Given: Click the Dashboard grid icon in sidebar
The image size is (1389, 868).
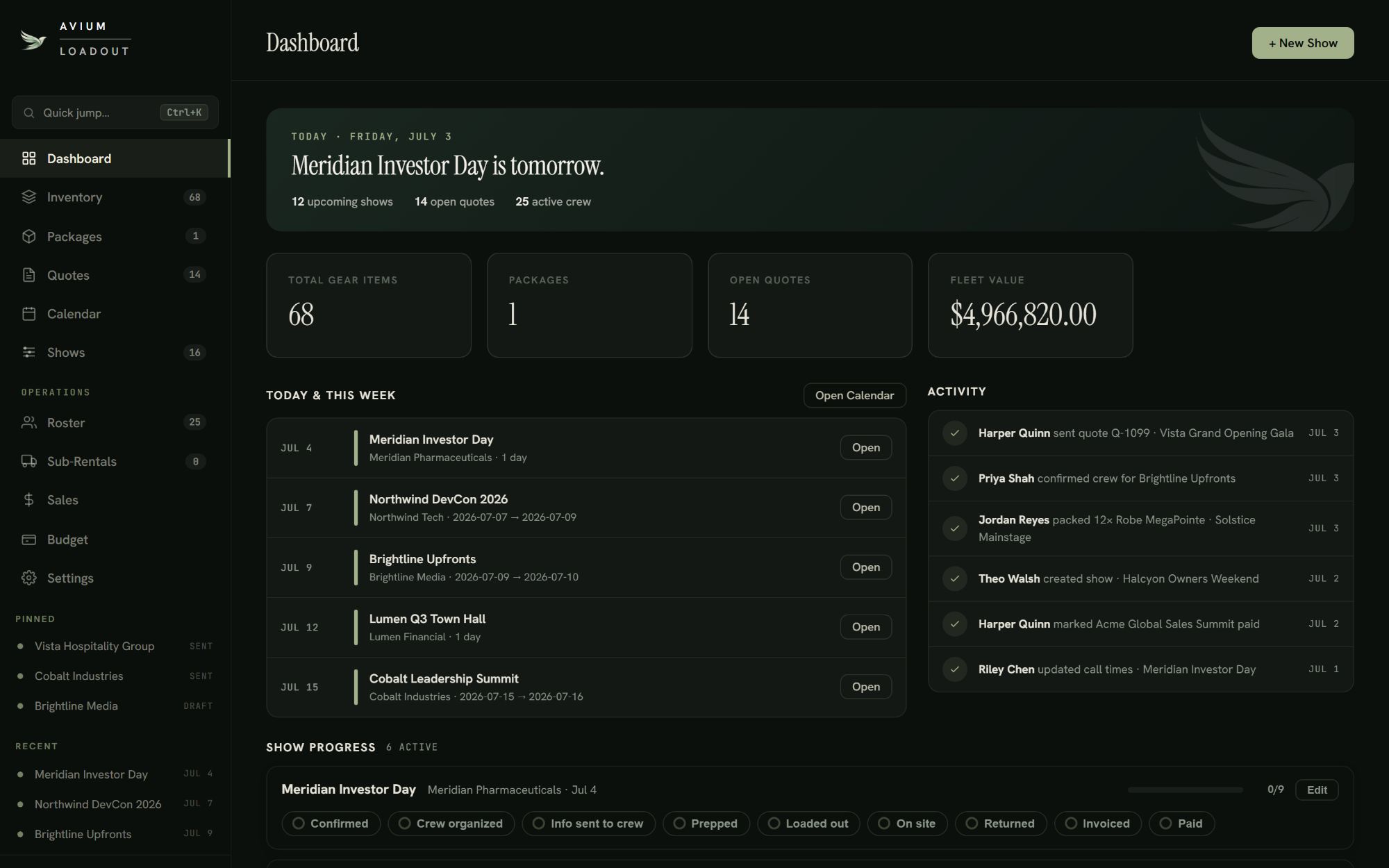Looking at the screenshot, I should (28, 158).
